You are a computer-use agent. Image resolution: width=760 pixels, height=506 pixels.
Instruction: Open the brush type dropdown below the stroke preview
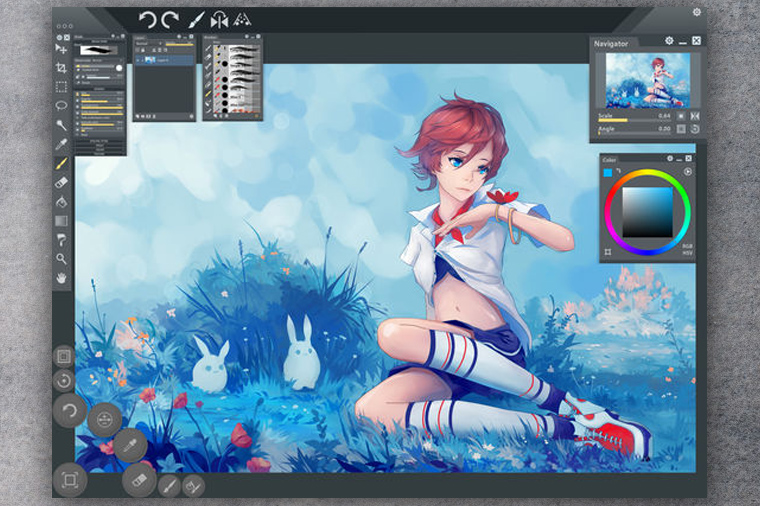(99, 61)
